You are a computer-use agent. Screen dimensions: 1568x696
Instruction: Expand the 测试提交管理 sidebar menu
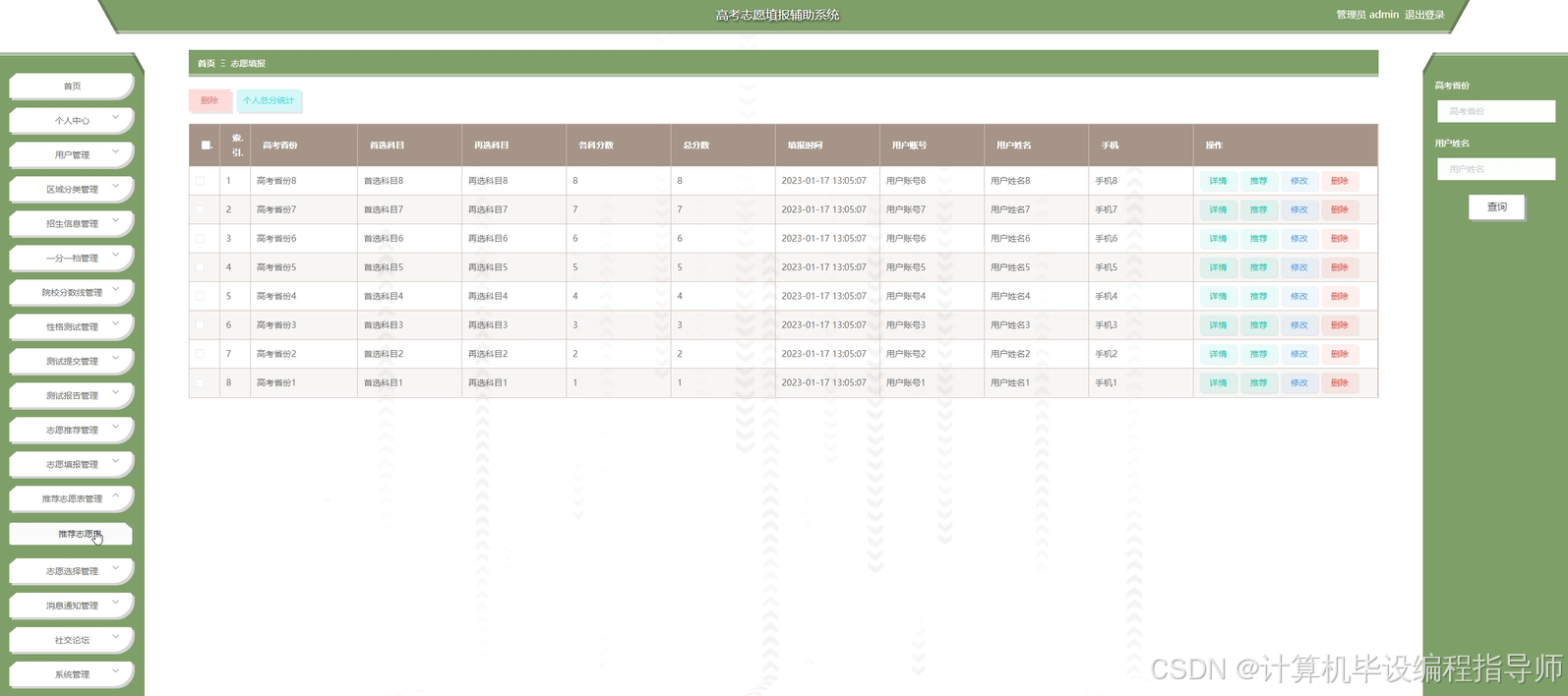click(72, 361)
